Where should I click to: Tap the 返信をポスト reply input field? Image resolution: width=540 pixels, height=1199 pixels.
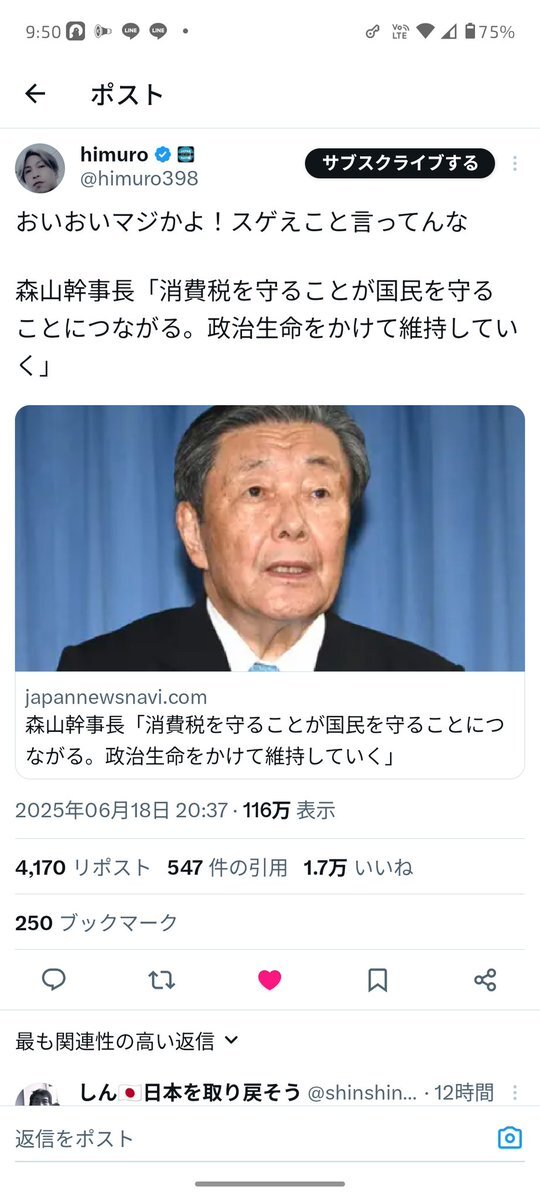[252, 1138]
